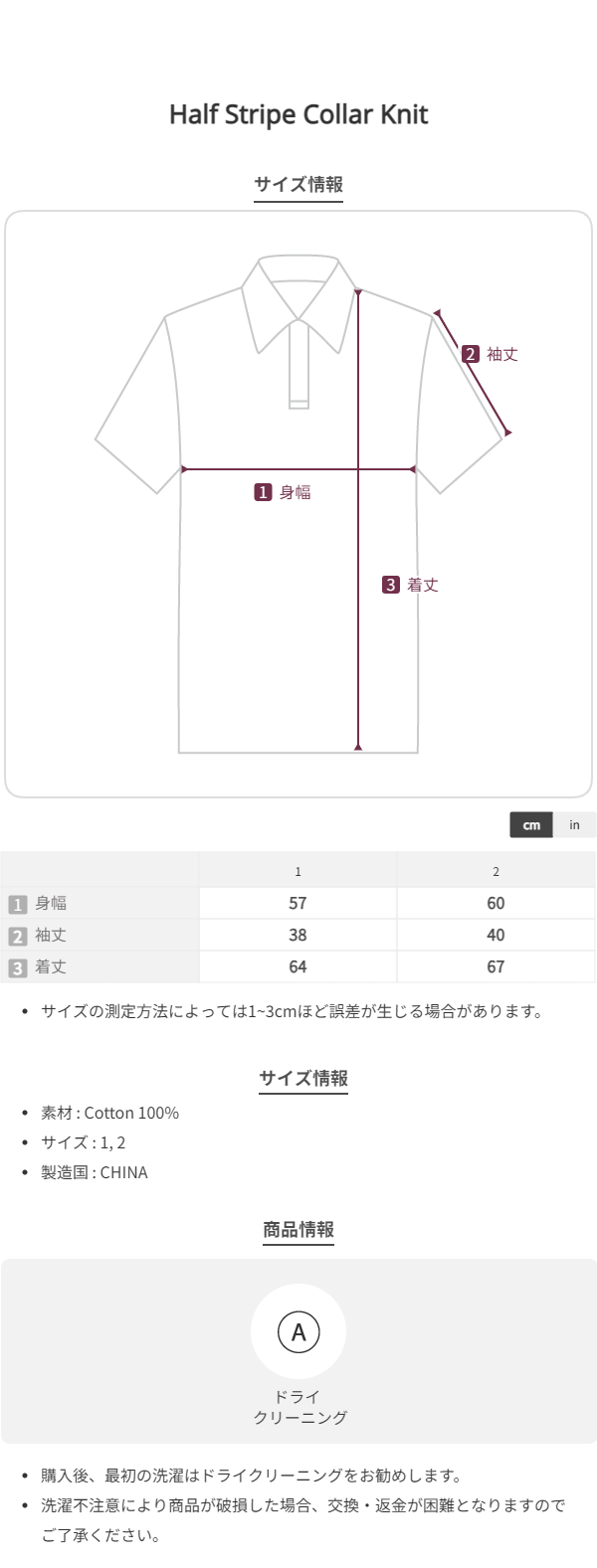Viewport: 597px width, 1568px height.
Task: Click the ドライクリーニング label text
Action: click(298, 1408)
